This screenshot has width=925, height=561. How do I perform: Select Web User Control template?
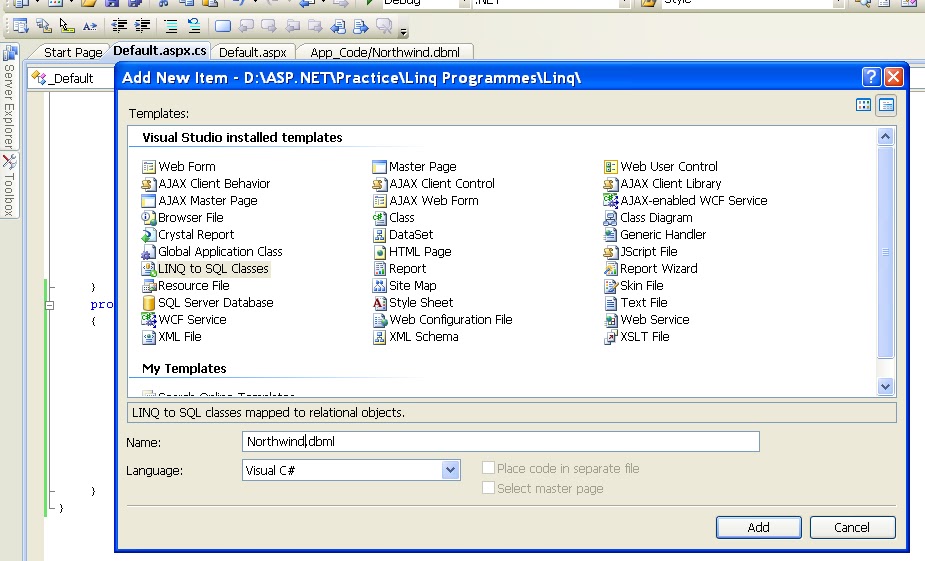[661, 166]
